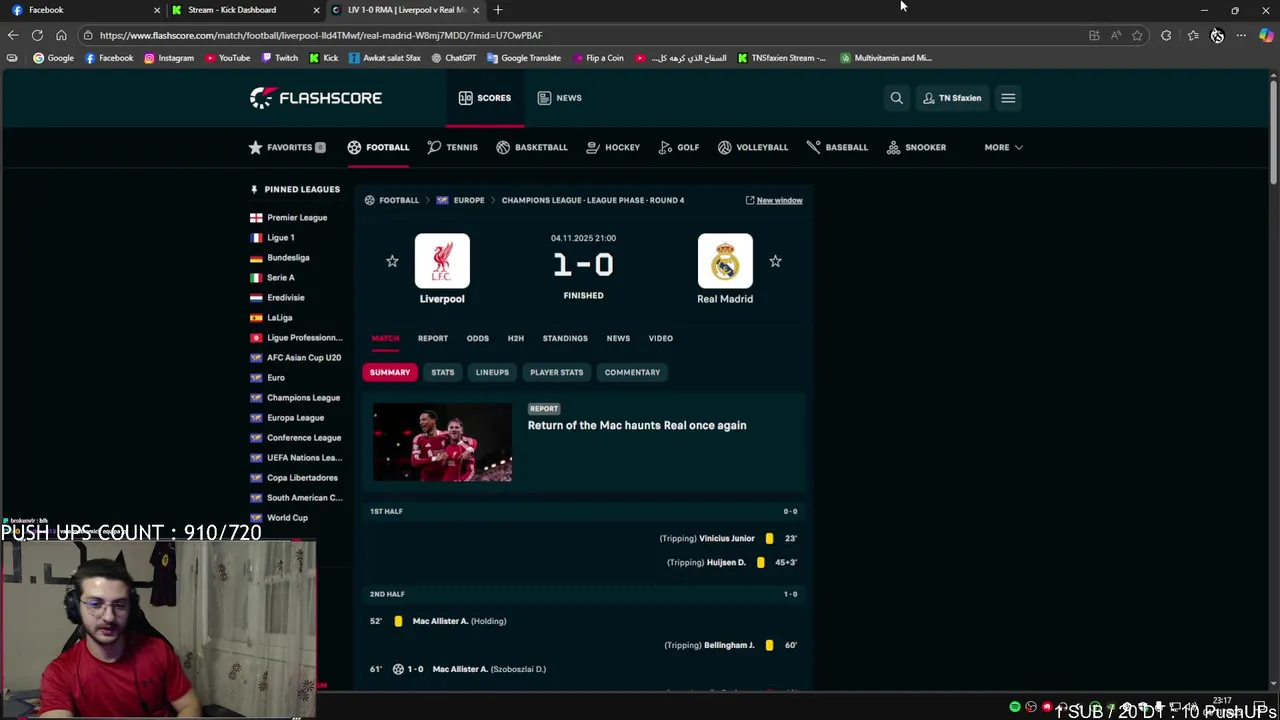
Task: Select Lineups sub-tab
Action: (x=492, y=372)
